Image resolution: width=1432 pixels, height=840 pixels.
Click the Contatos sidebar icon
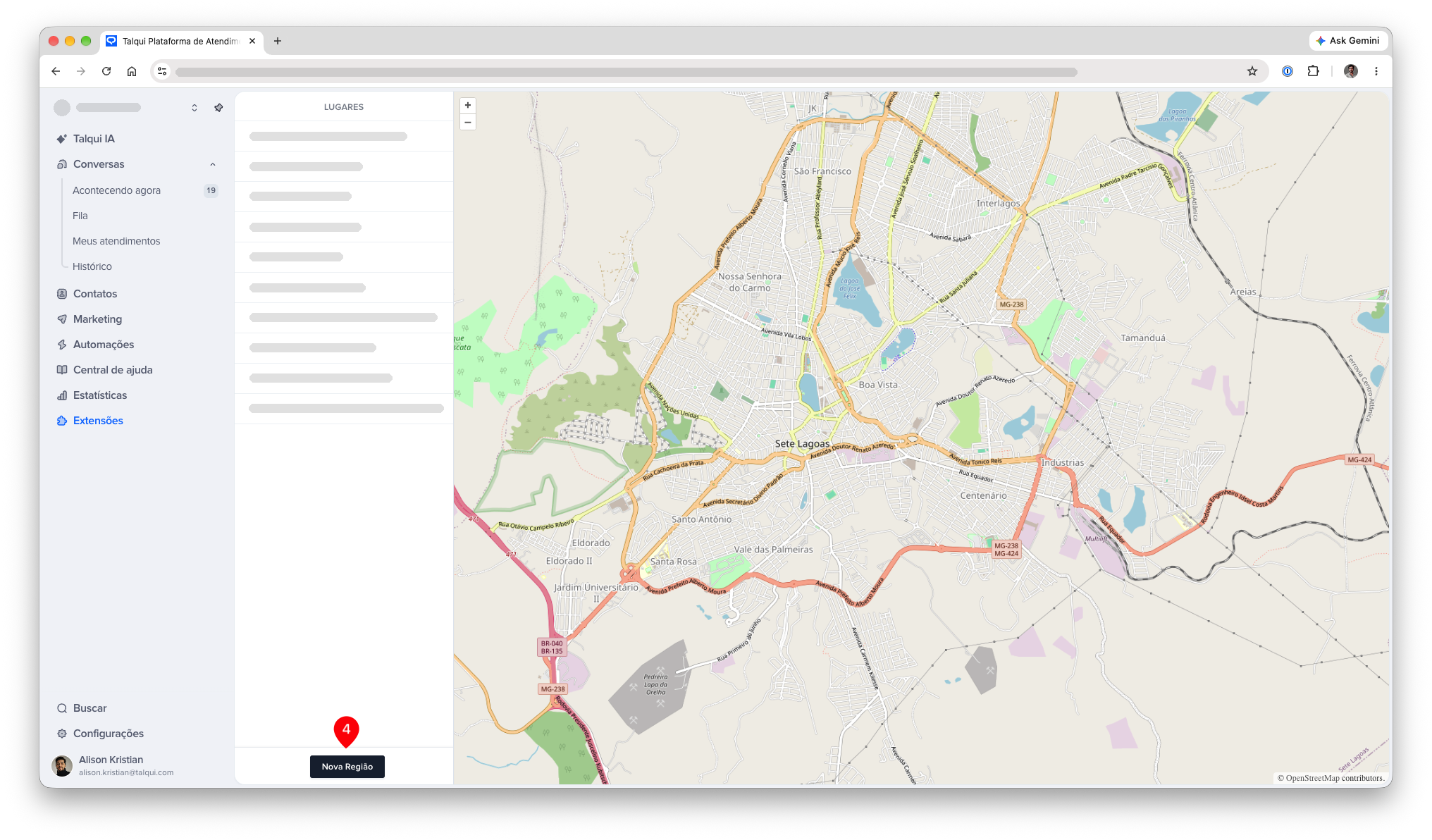click(62, 294)
